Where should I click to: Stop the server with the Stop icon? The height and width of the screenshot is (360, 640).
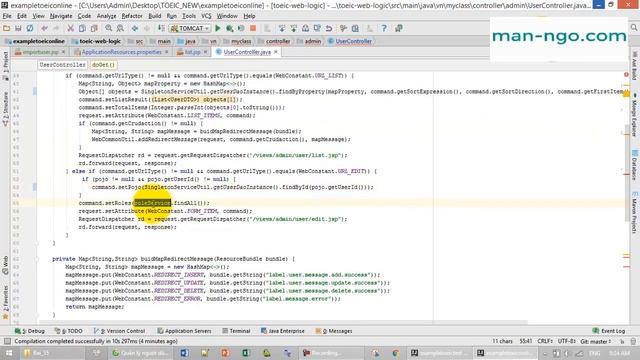253,28
